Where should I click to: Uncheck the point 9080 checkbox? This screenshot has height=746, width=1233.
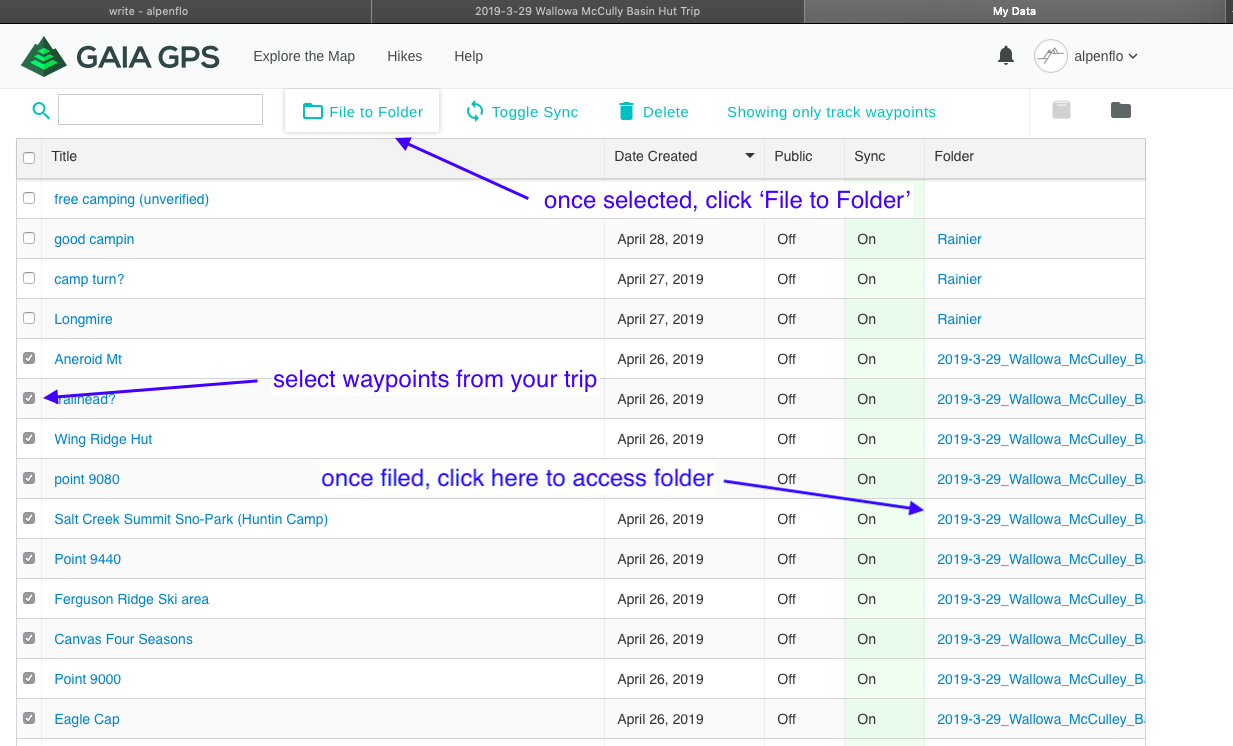pyautogui.click(x=29, y=478)
